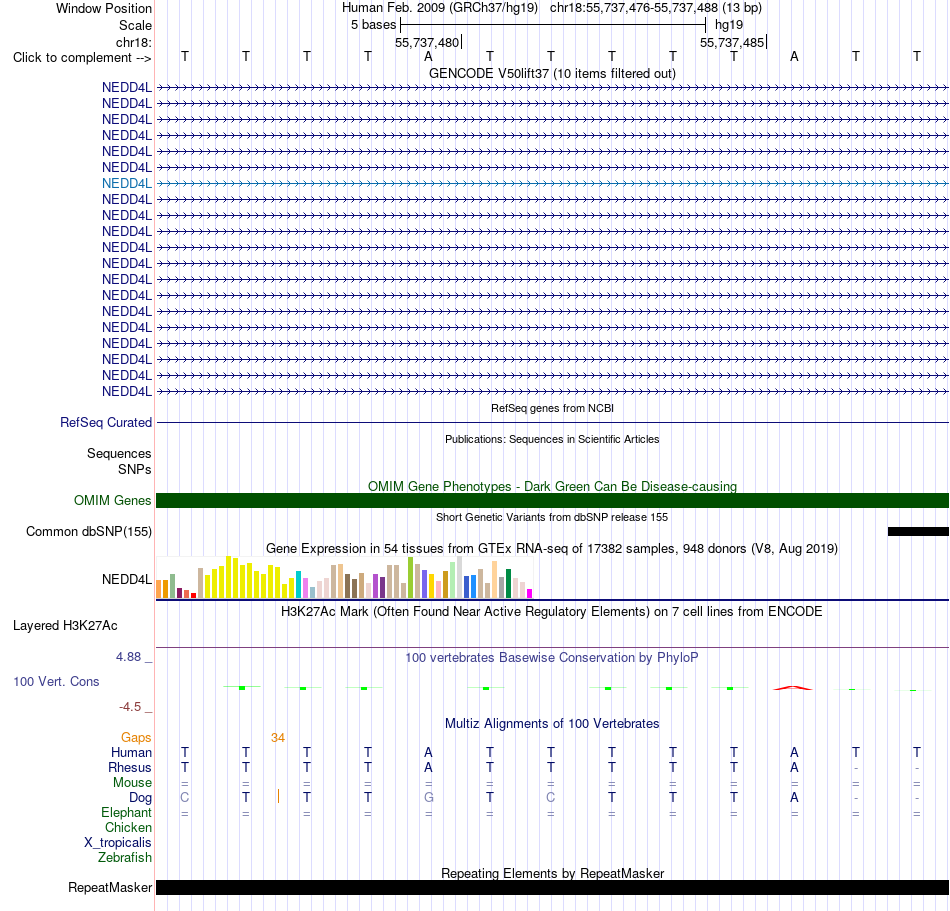
Task: Click the Window Position track label
Action: [x=104, y=8]
